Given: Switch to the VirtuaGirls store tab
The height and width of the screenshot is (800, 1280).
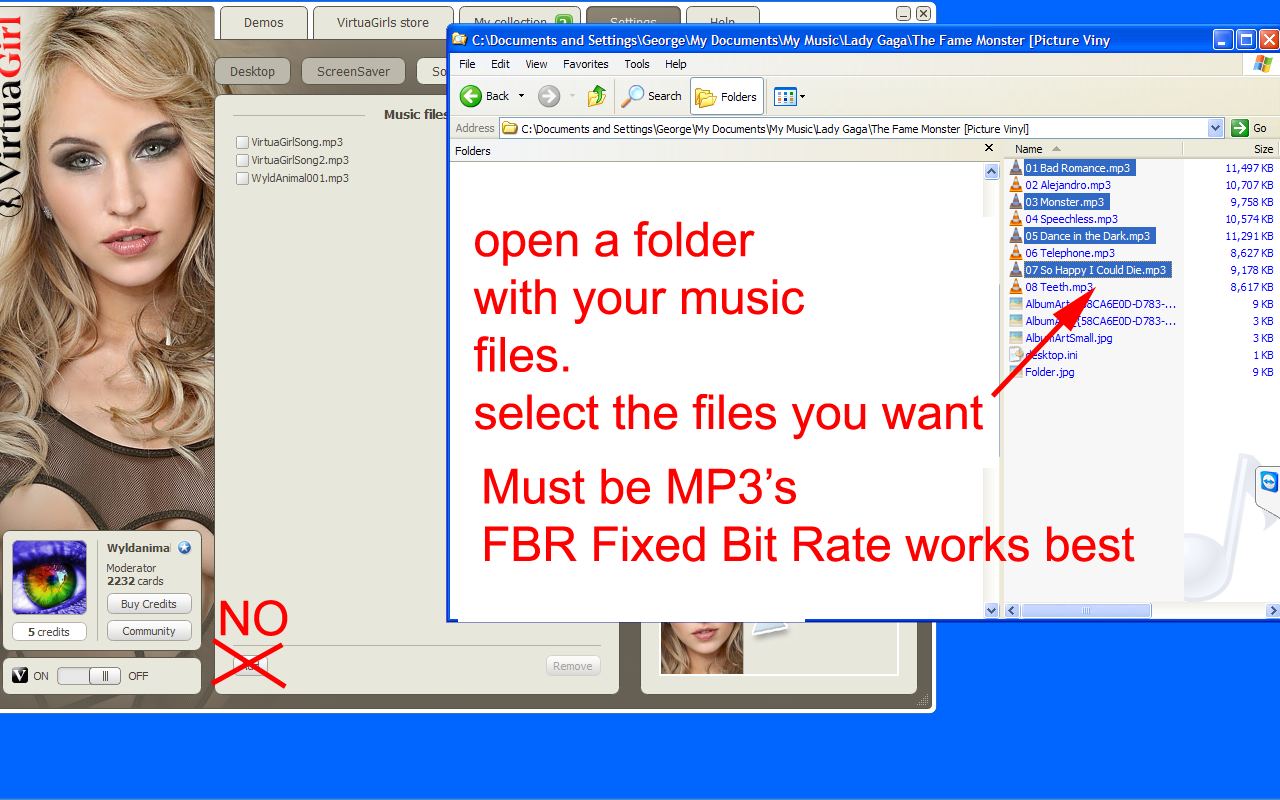Looking at the screenshot, I should tap(383, 22).
